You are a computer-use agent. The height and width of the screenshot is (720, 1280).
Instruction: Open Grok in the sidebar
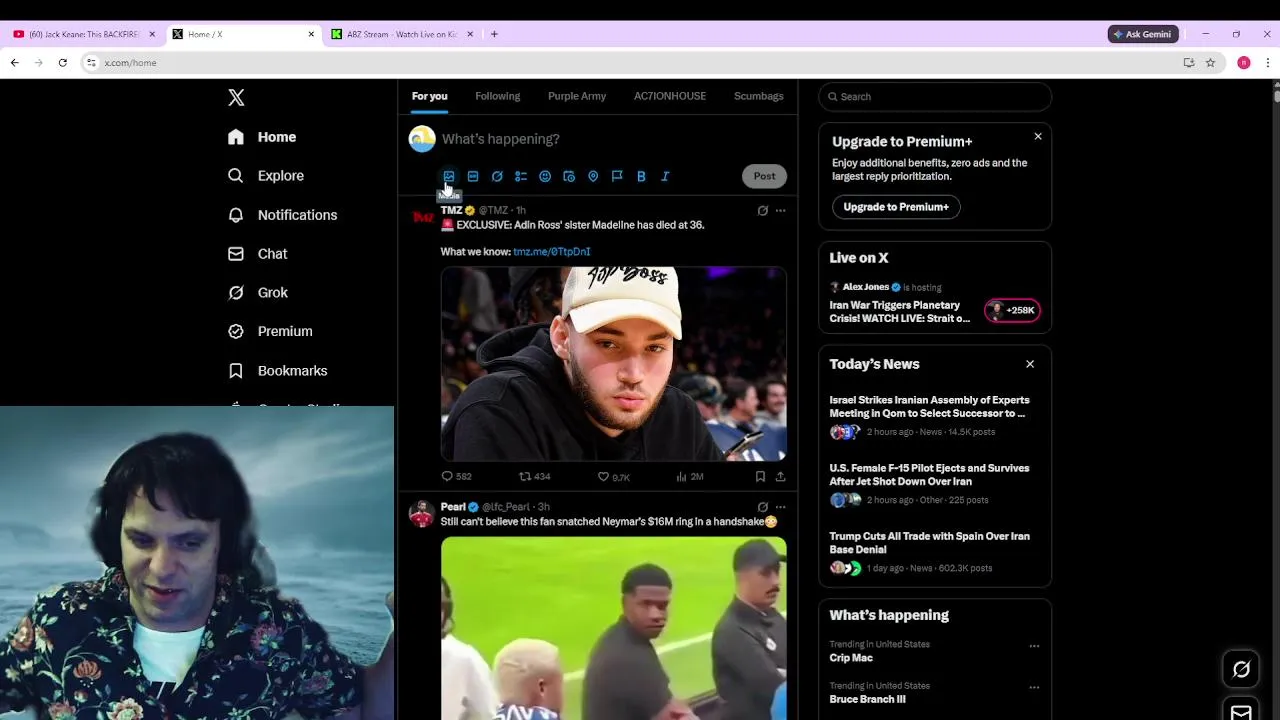[257, 293]
